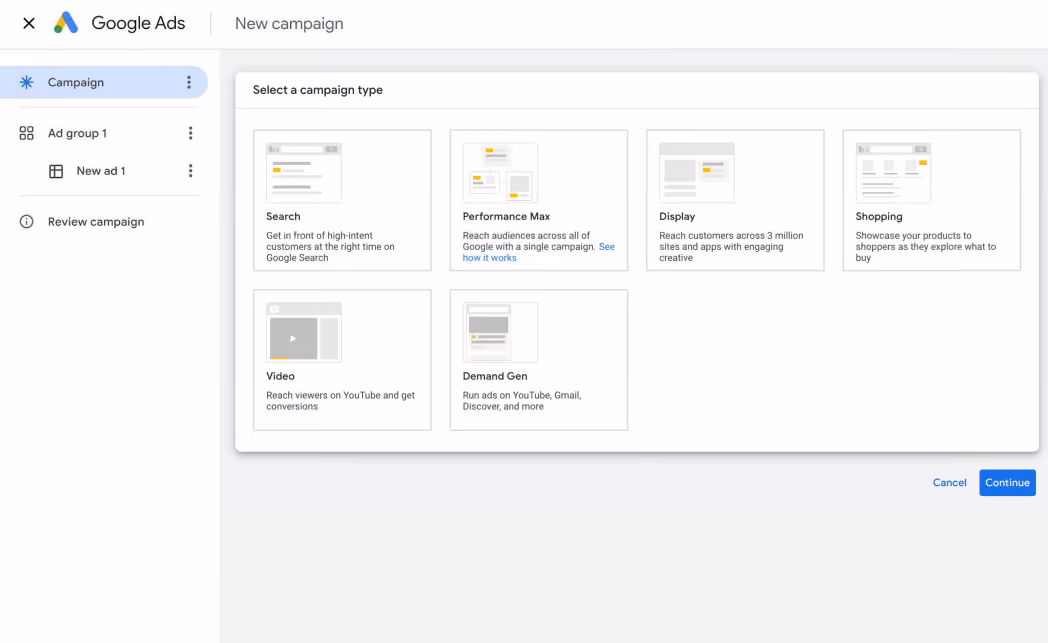Image resolution: width=1048 pixels, height=643 pixels.
Task: Click the 'Select a campaign type' heading
Action: [317, 90]
